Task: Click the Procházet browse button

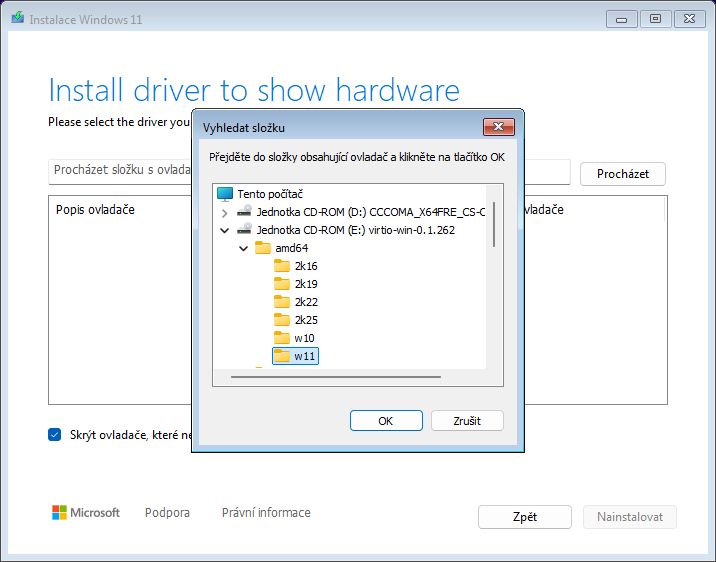Action: (x=622, y=174)
